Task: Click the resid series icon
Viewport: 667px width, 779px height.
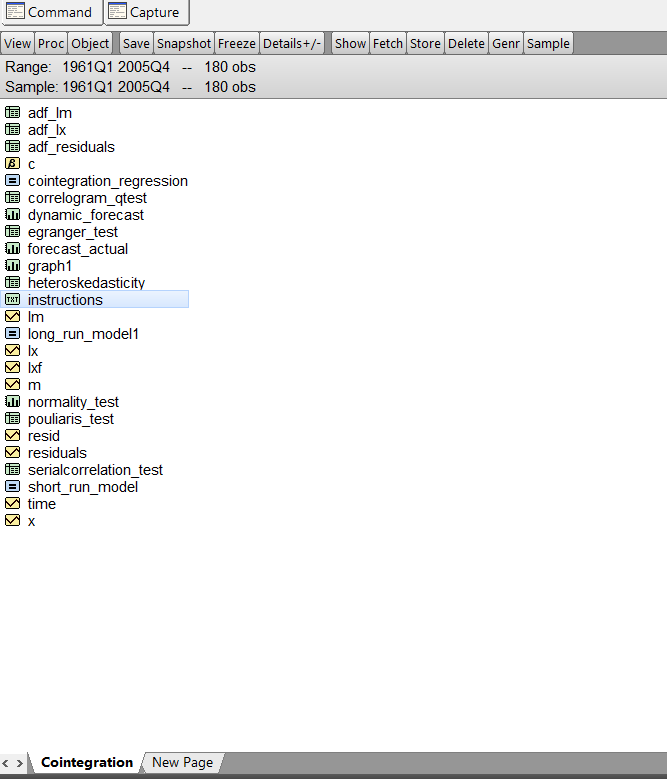Action: point(12,435)
